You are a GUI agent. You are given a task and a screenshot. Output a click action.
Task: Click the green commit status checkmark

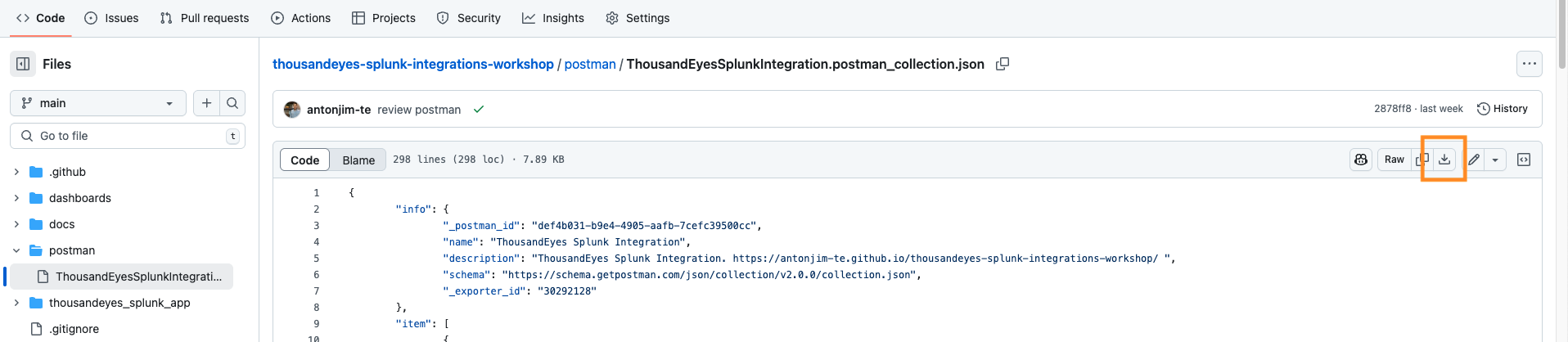pos(479,109)
